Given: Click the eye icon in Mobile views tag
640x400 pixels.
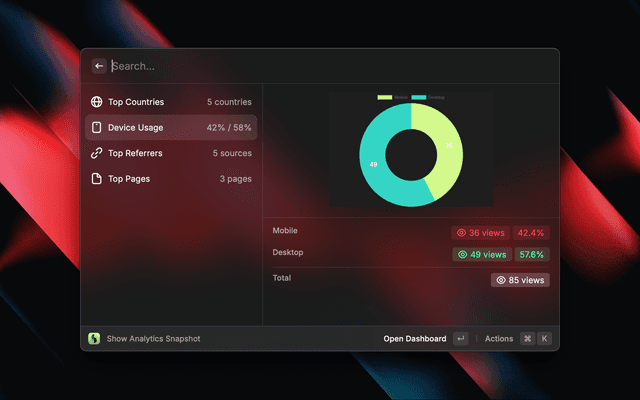Looking at the screenshot, I should click(461, 233).
